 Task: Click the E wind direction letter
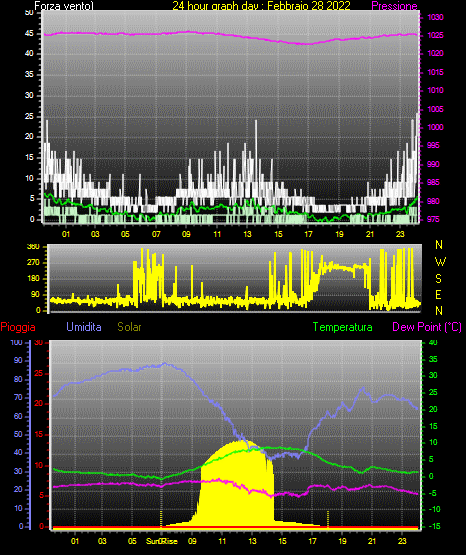click(x=438, y=295)
